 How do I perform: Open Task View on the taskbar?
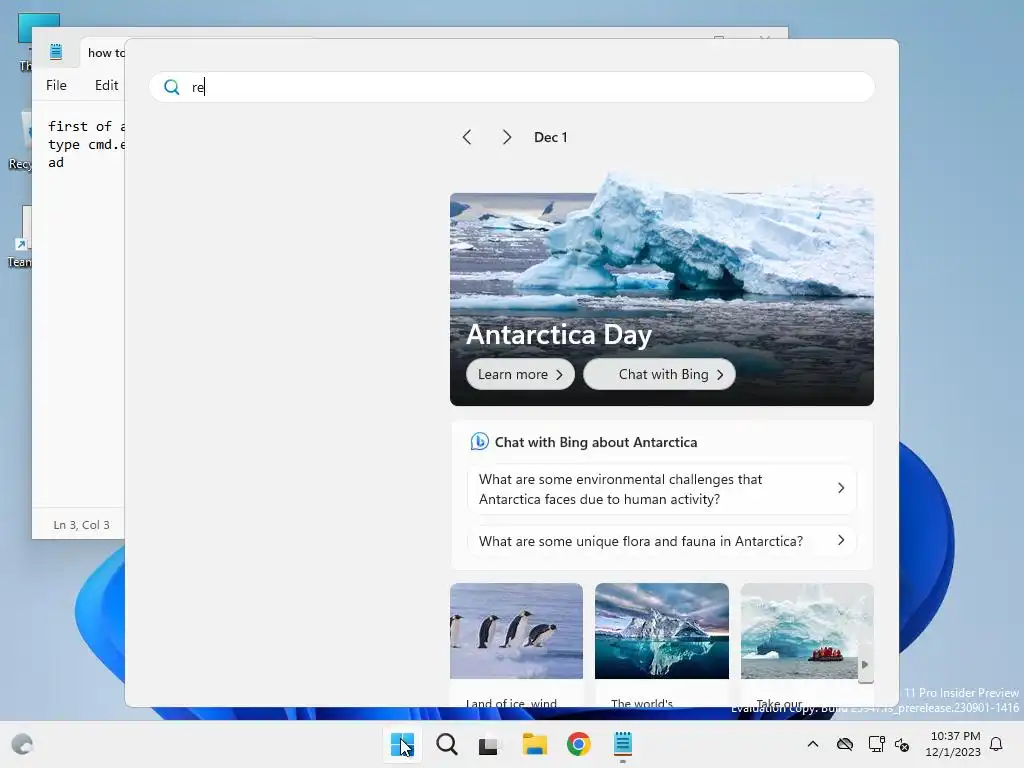point(488,745)
